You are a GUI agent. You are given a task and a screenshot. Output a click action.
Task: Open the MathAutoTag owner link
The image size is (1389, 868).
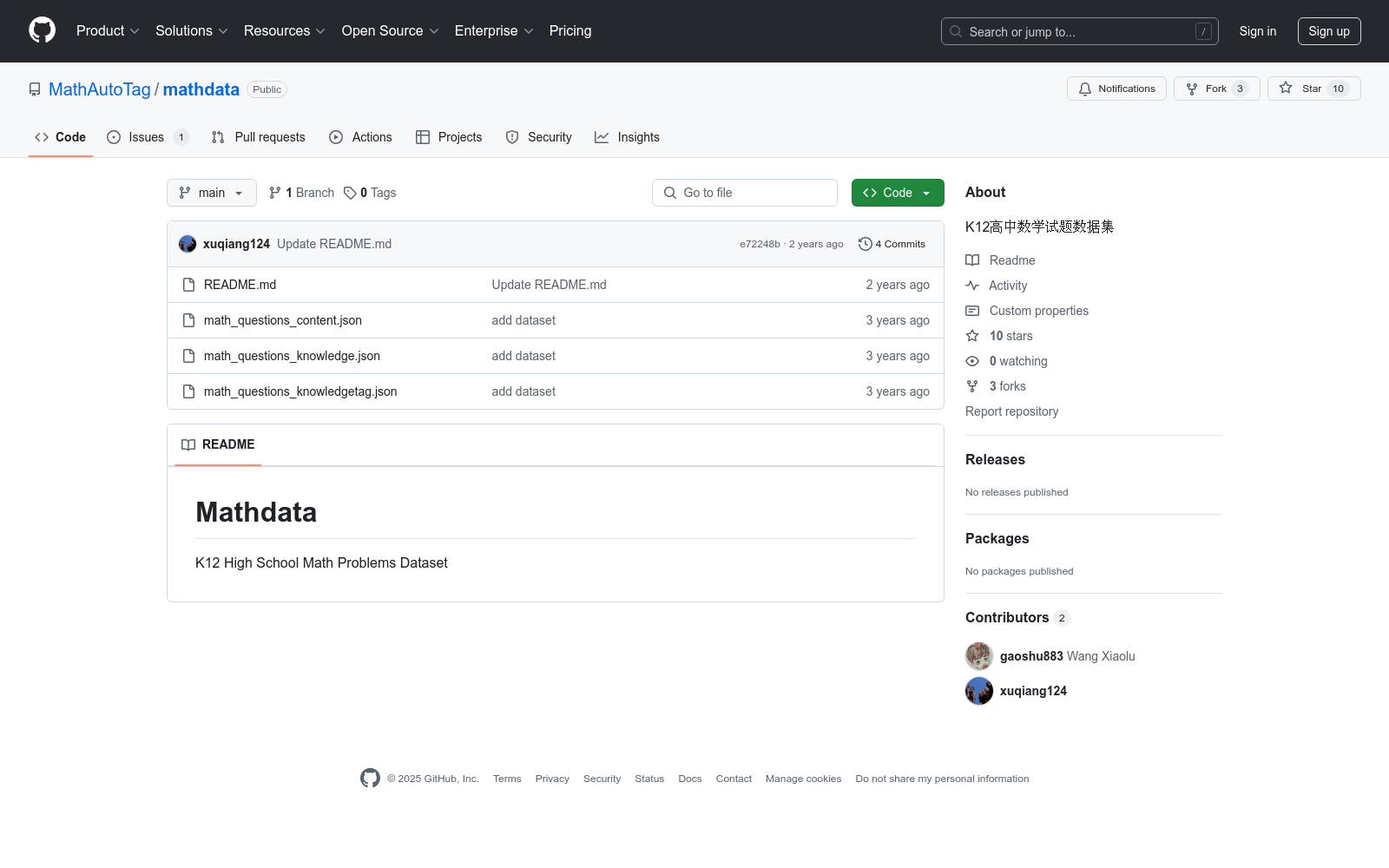point(100,89)
